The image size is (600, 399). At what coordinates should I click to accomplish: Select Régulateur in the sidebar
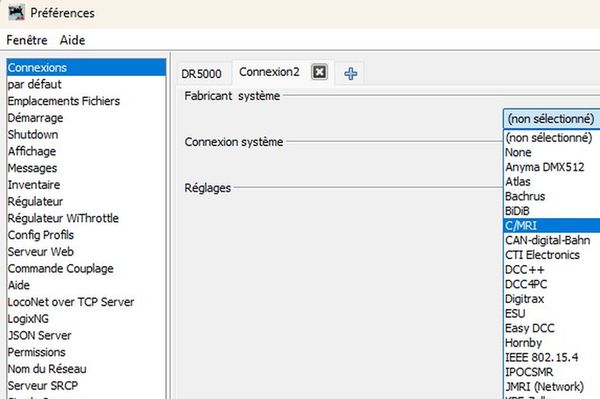tap(86, 202)
